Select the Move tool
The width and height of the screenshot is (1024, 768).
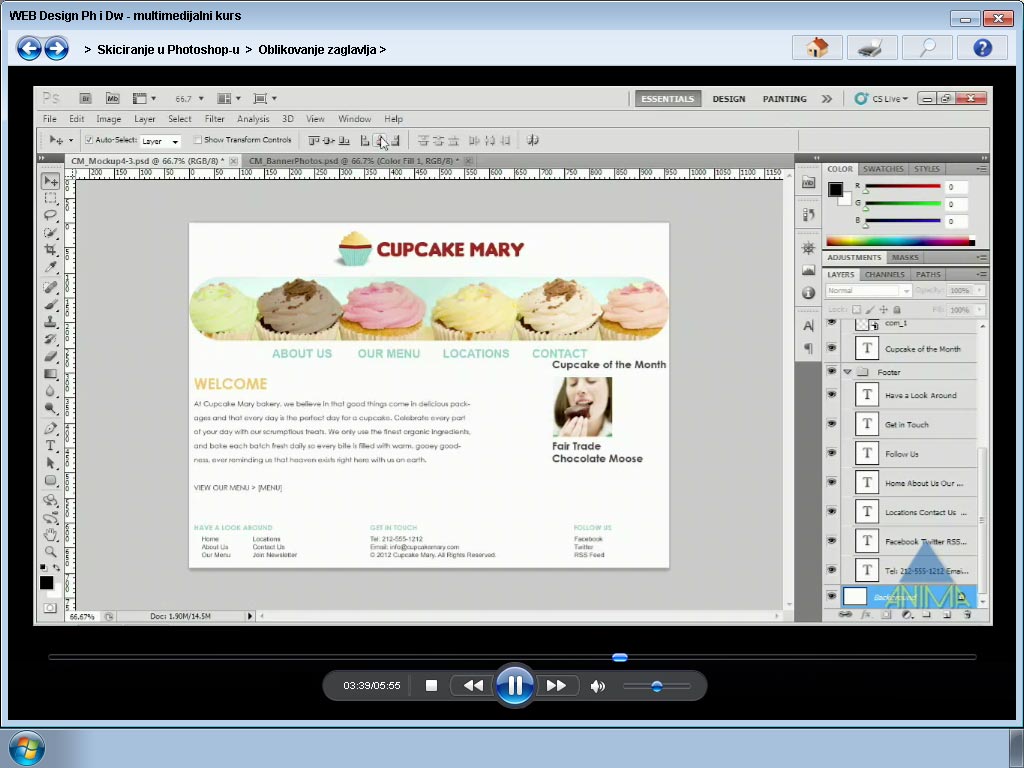[x=49, y=182]
